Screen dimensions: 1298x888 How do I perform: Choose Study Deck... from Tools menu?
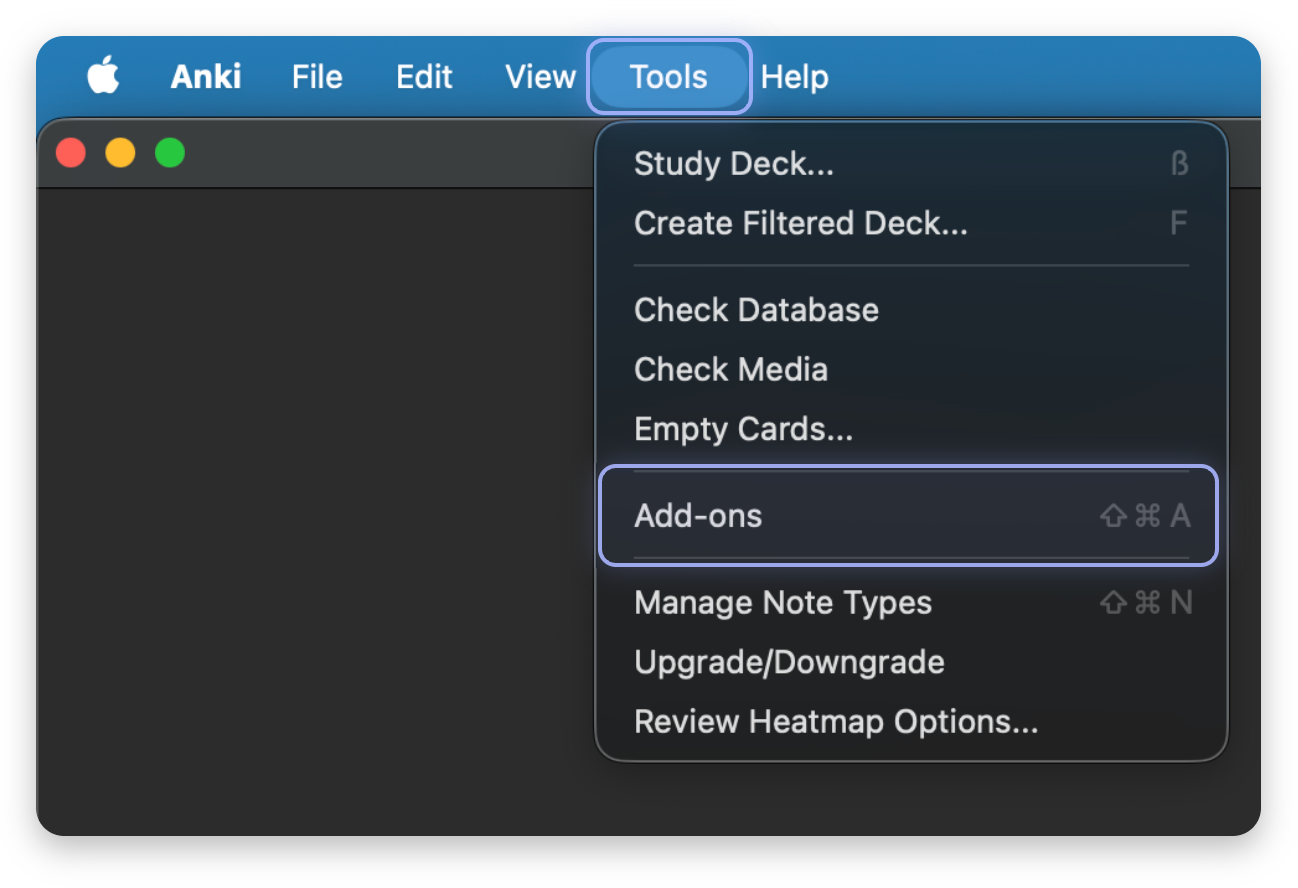(911, 164)
